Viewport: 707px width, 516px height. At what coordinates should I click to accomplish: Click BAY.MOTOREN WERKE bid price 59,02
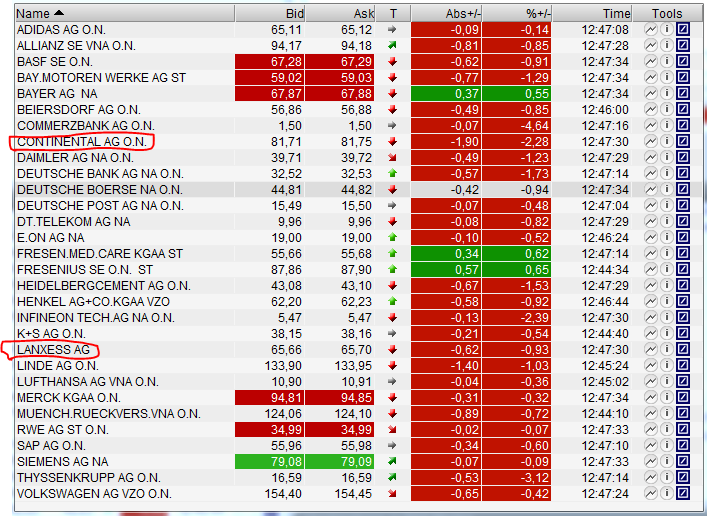[270, 78]
